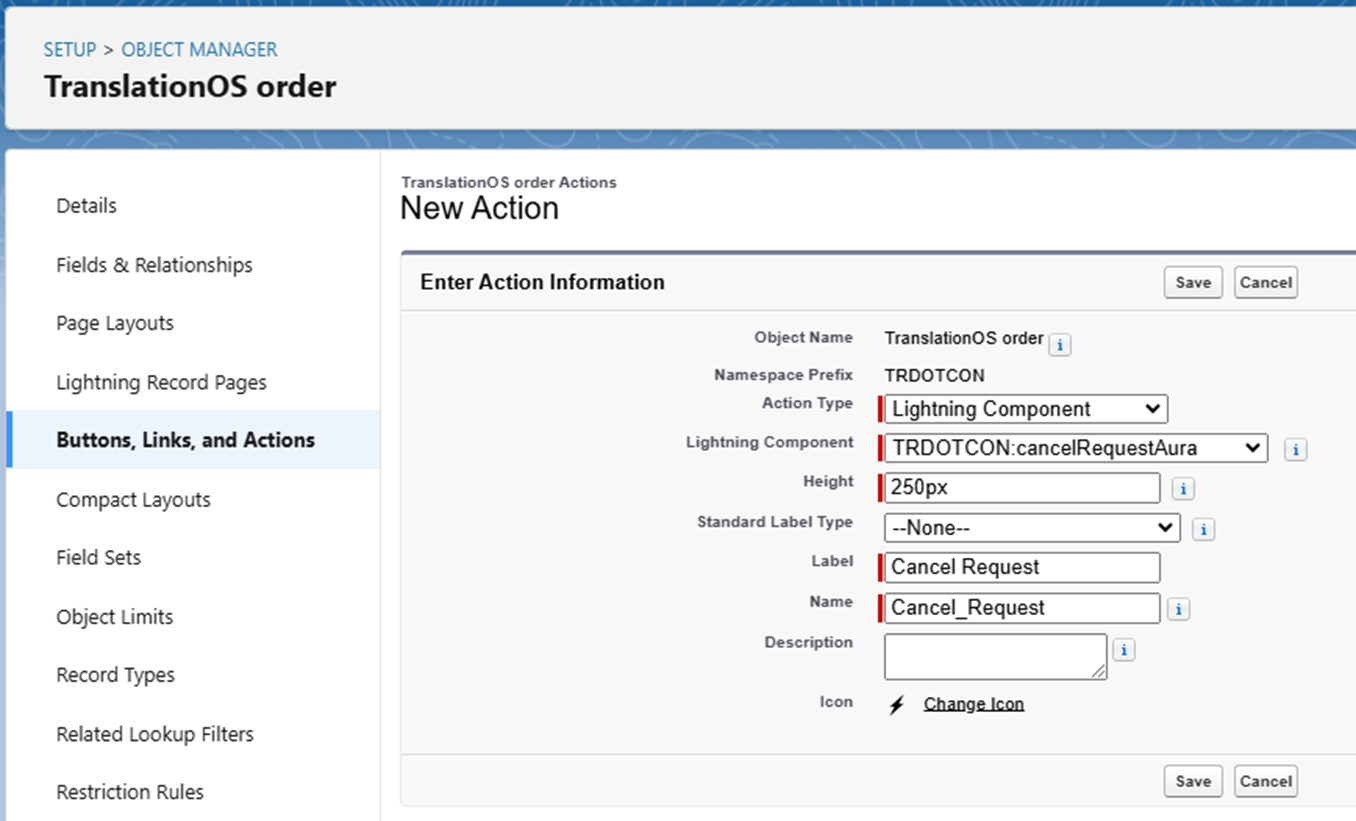The height and width of the screenshot is (821, 1356).
Task: Click the info icon beside Standard Label Type
Action: click(1204, 529)
